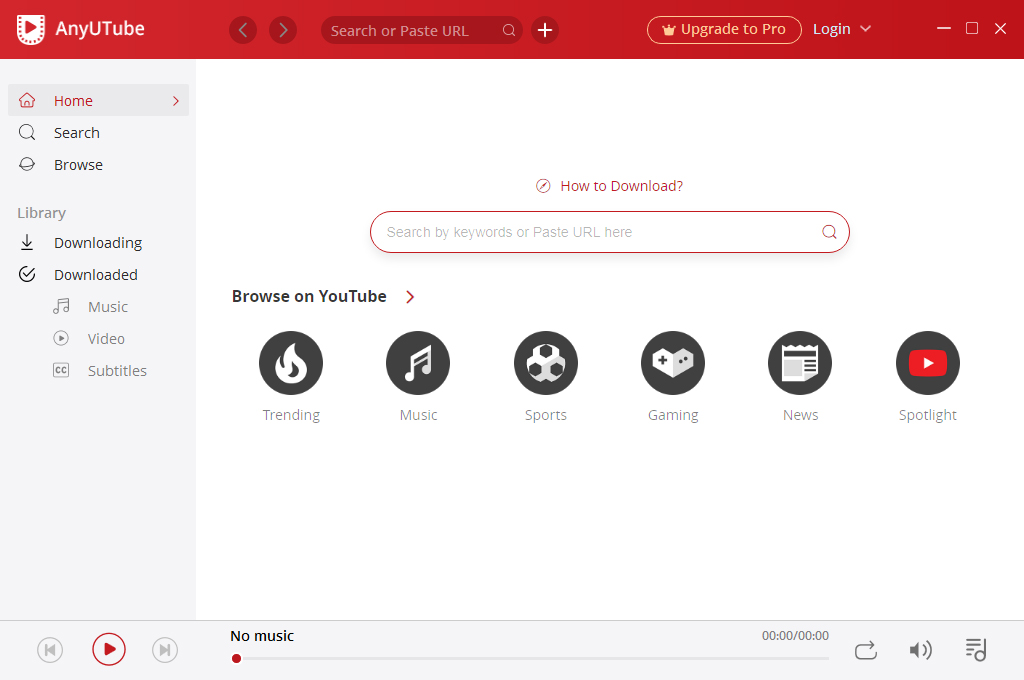This screenshot has height=680, width=1024.
Task: Click the 00:00/00:00 time display
Action: pos(795,636)
